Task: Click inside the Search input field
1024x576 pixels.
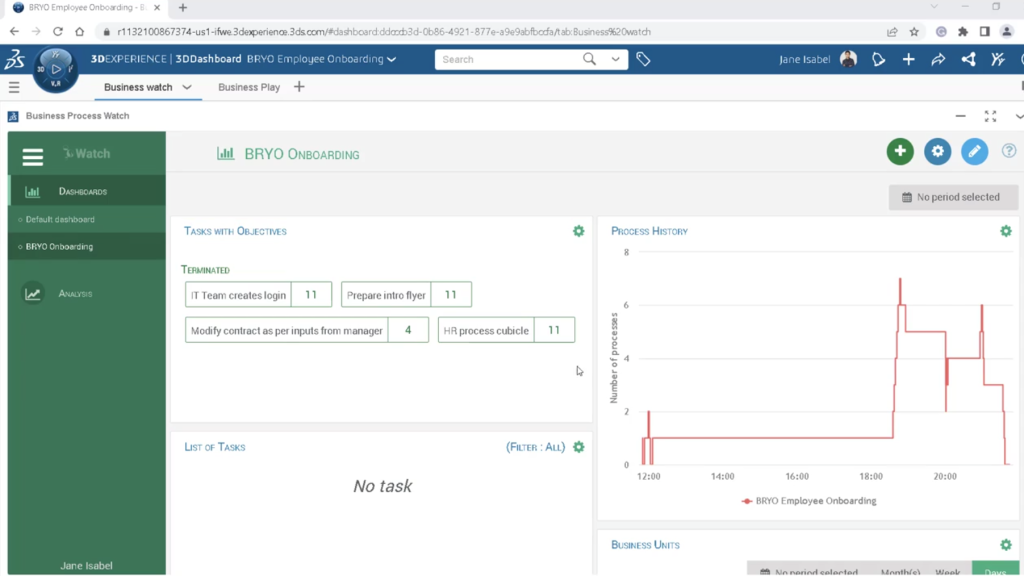Action: [x=509, y=59]
